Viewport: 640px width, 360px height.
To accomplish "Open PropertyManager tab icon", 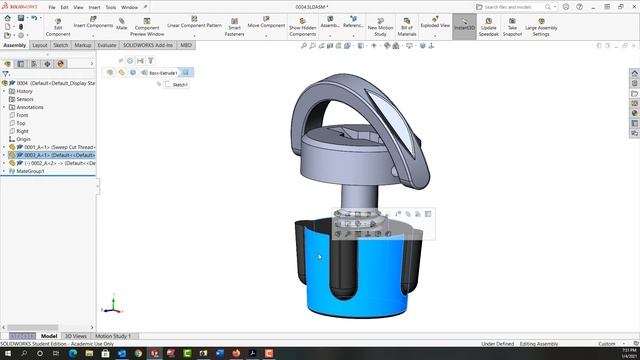I will 21,64.
